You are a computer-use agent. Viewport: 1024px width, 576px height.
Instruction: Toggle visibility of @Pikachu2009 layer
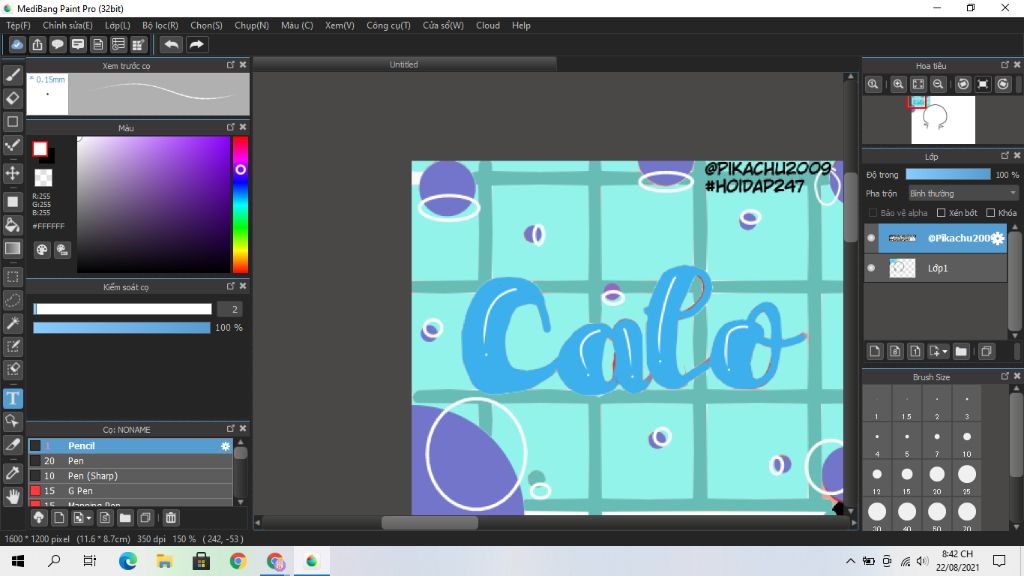click(x=871, y=238)
